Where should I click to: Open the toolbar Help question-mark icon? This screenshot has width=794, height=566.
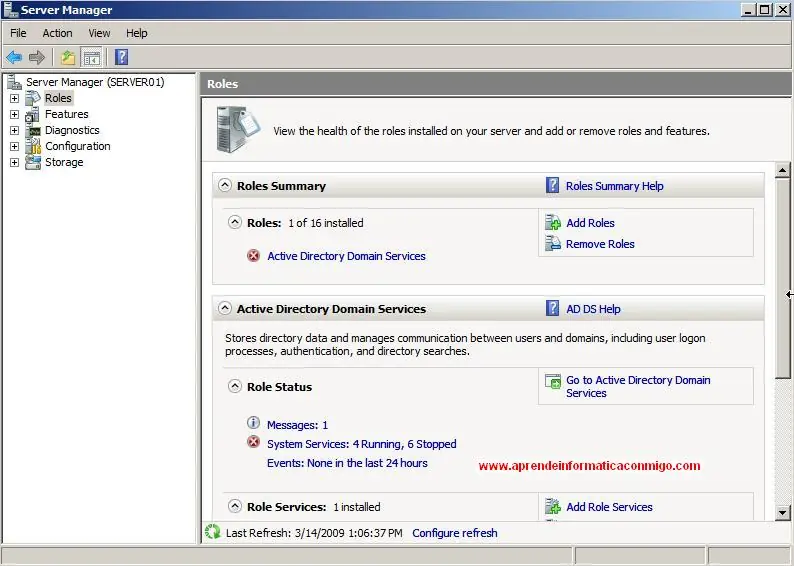click(122, 57)
